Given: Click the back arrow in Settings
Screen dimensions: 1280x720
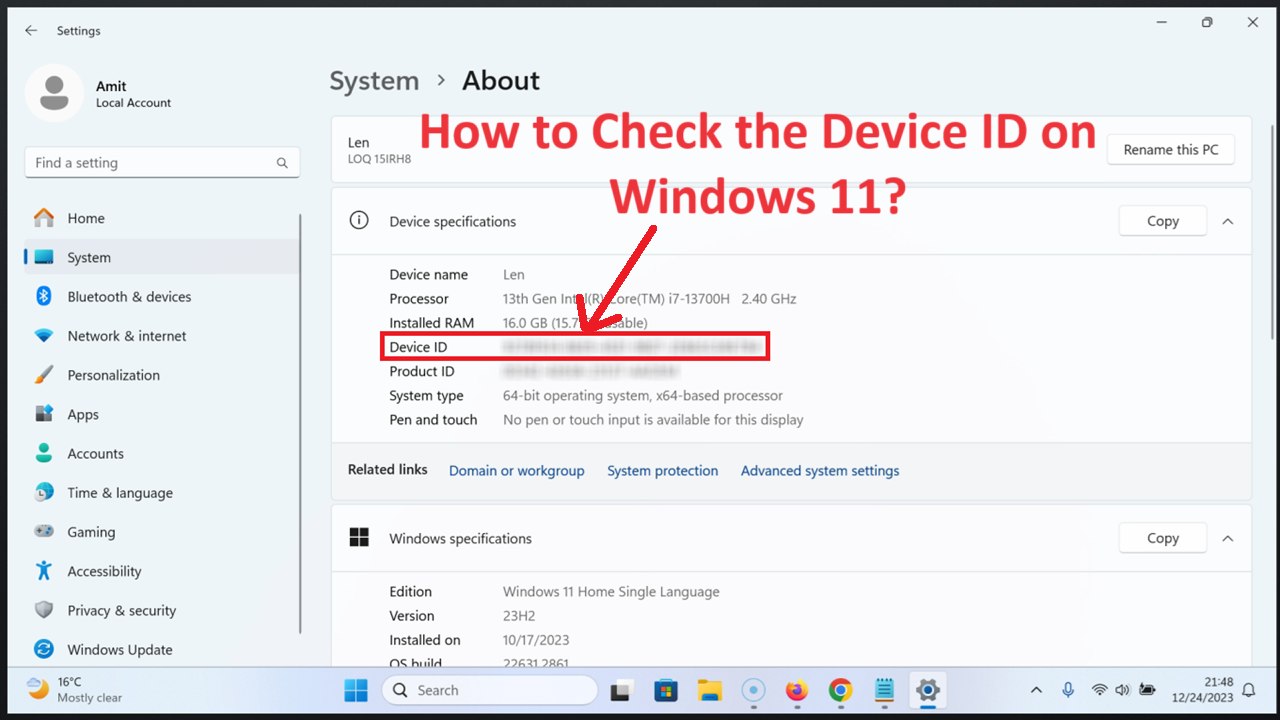Looking at the screenshot, I should pos(31,31).
